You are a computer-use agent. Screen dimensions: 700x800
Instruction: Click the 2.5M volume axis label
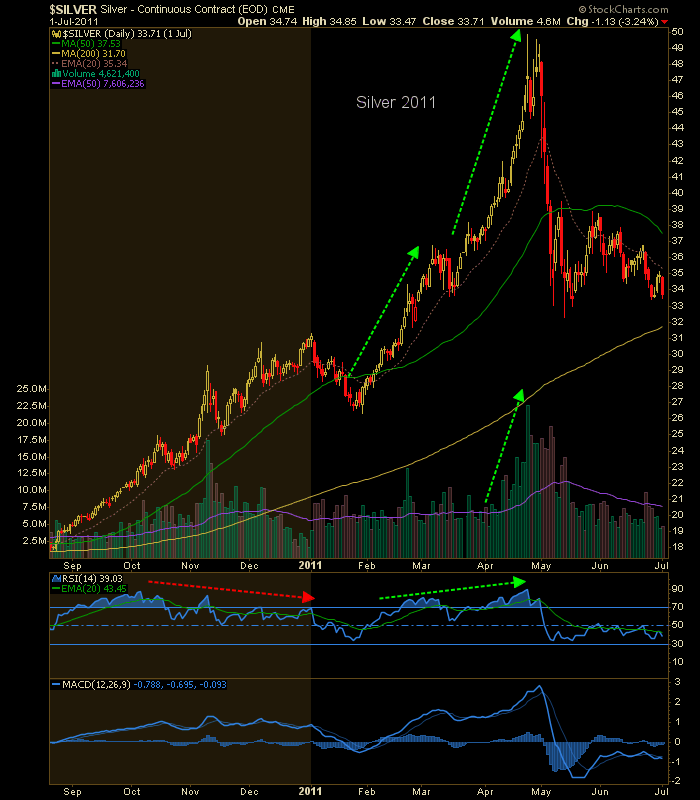pyautogui.click(x=34, y=540)
